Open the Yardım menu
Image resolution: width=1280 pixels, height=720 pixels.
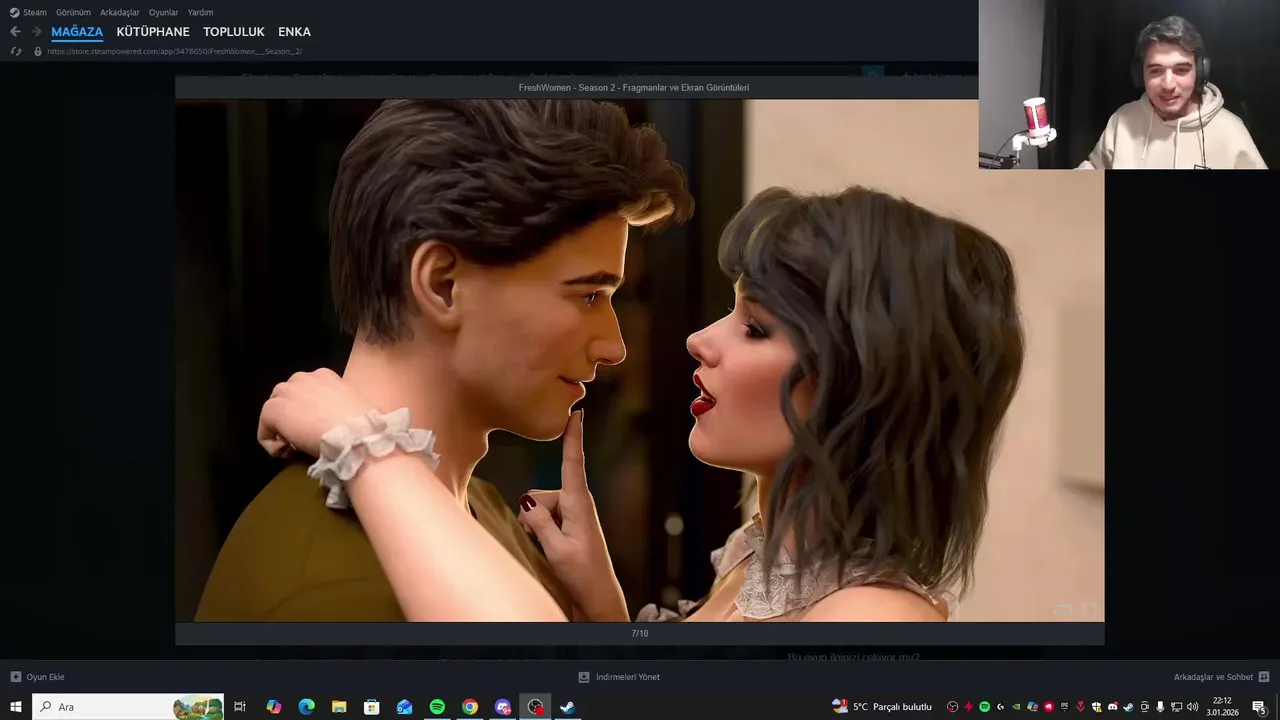click(x=200, y=12)
